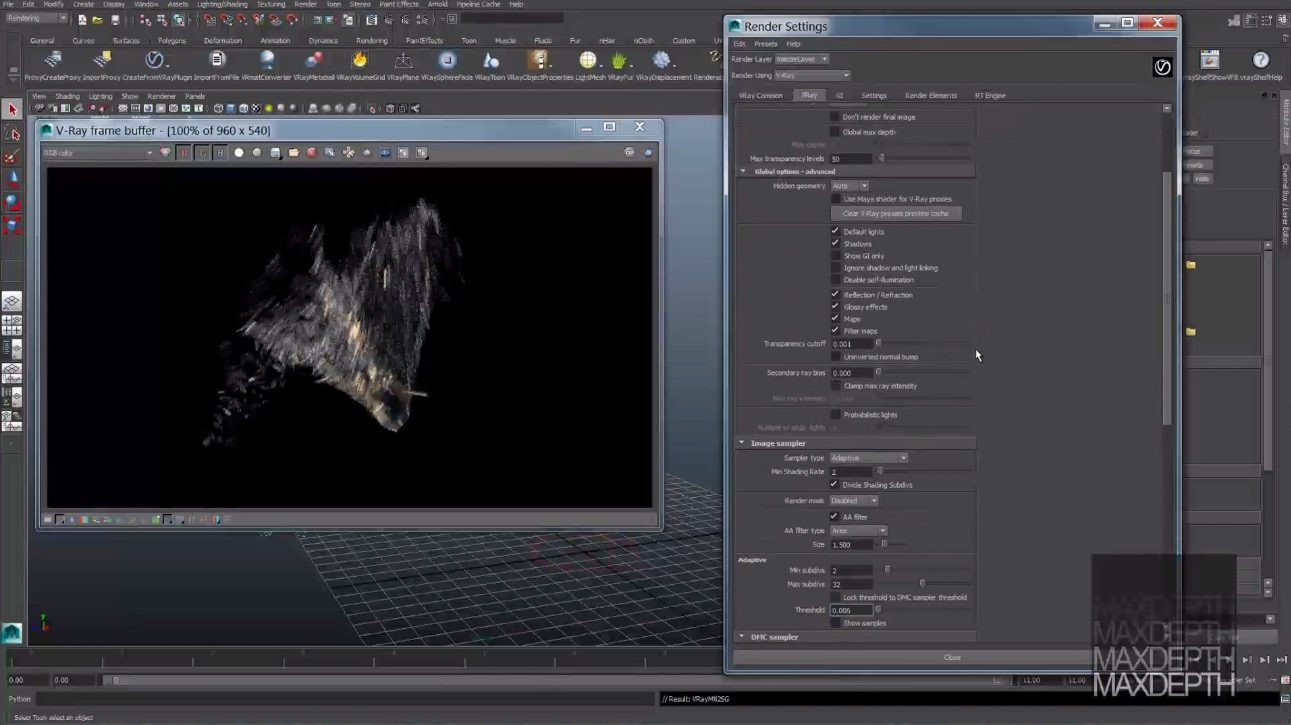Select the Lasso tool in toolbox
This screenshot has height=725, width=1291.
(x=12, y=133)
